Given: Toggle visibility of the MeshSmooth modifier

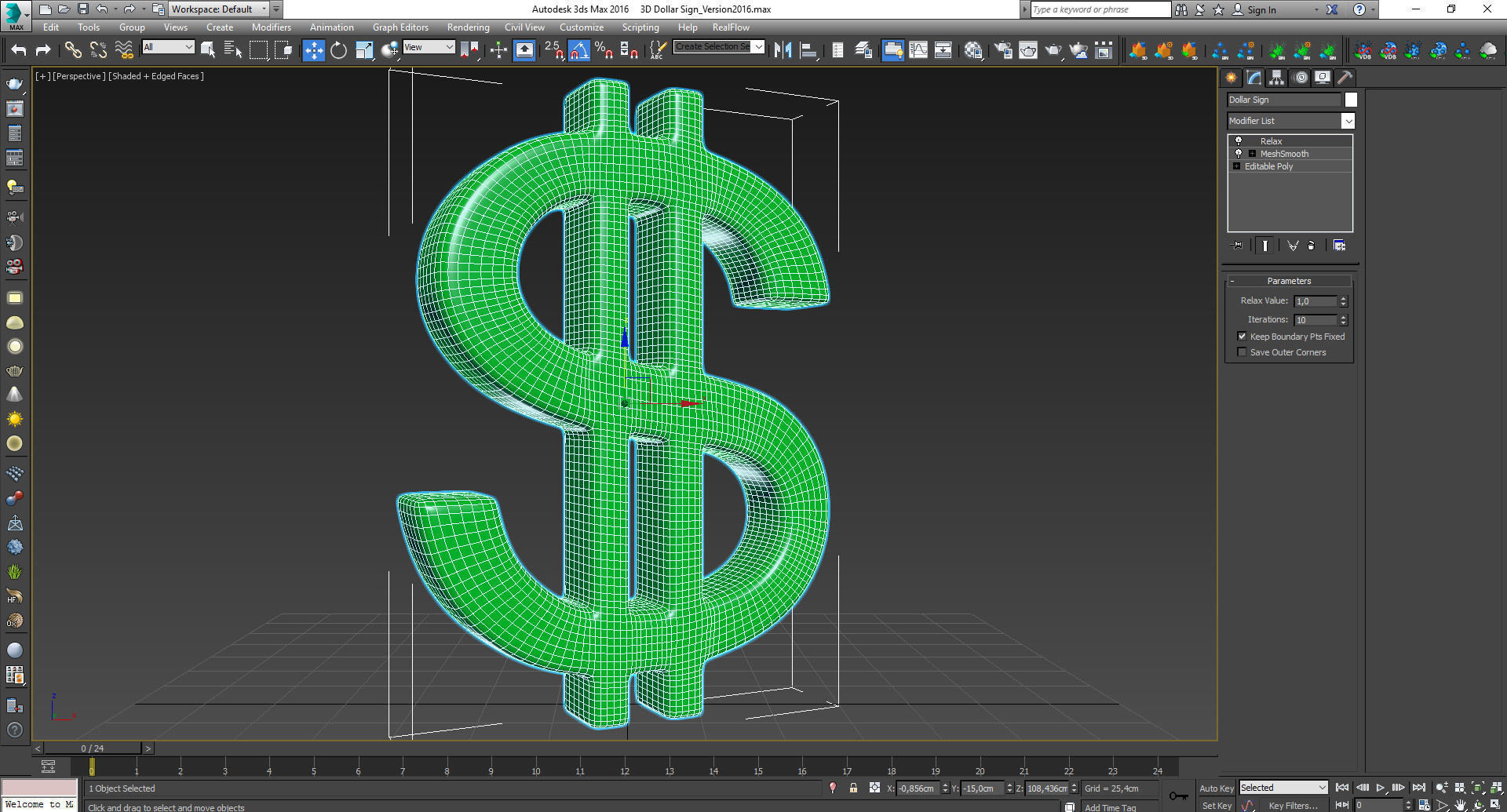Looking at the screenshot, I should click(x=1239, y=154).
